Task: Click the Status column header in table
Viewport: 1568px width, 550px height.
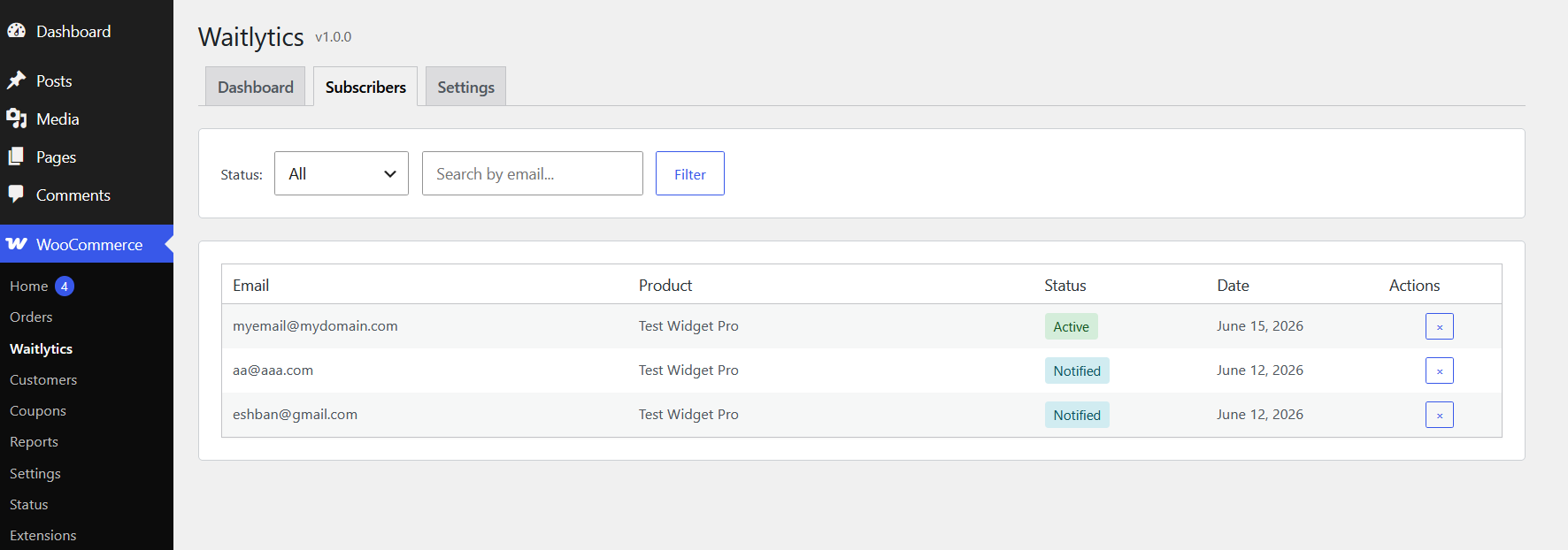Action: pos(1065,285)
